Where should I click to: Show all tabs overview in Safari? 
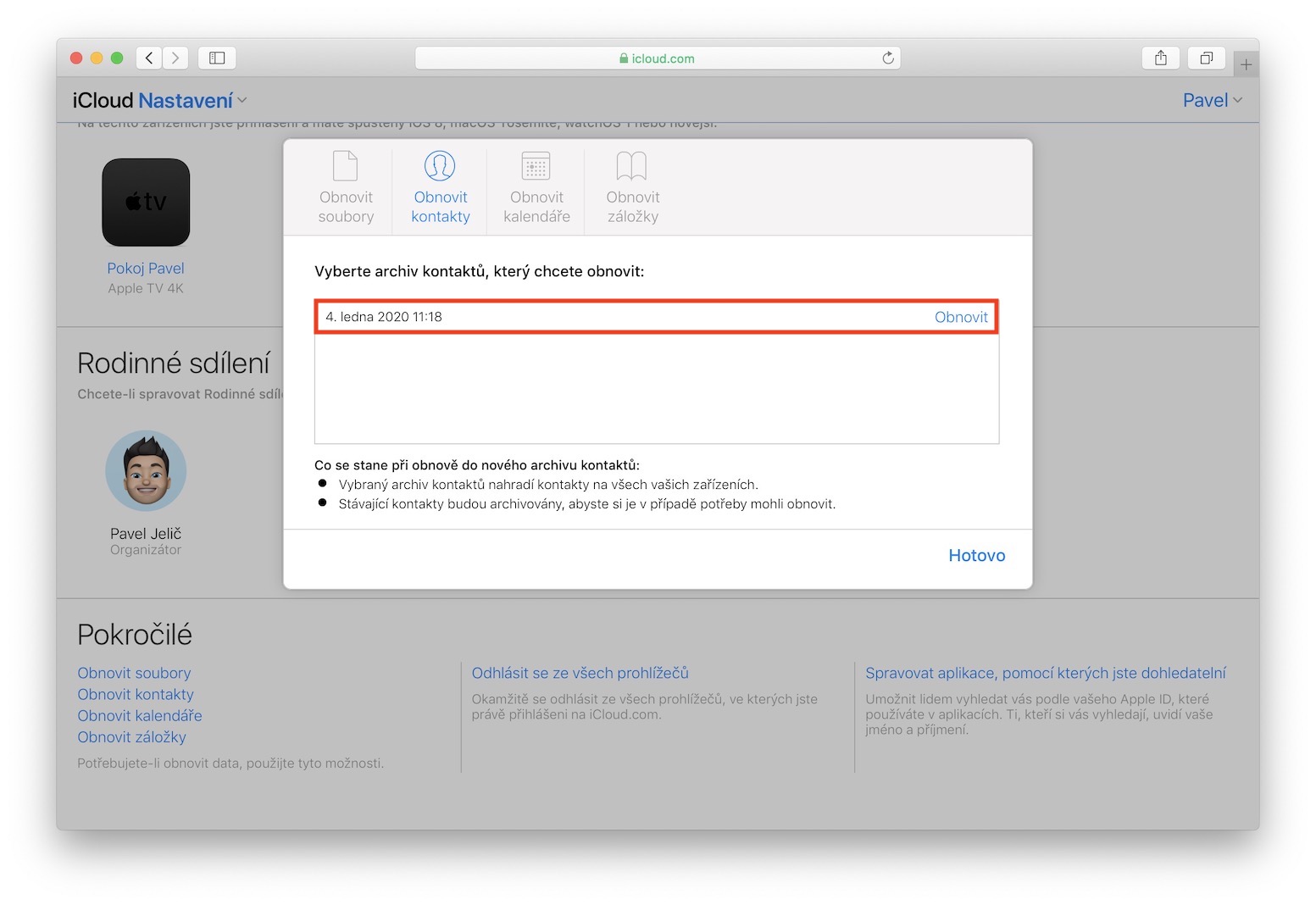[1207, 58]
